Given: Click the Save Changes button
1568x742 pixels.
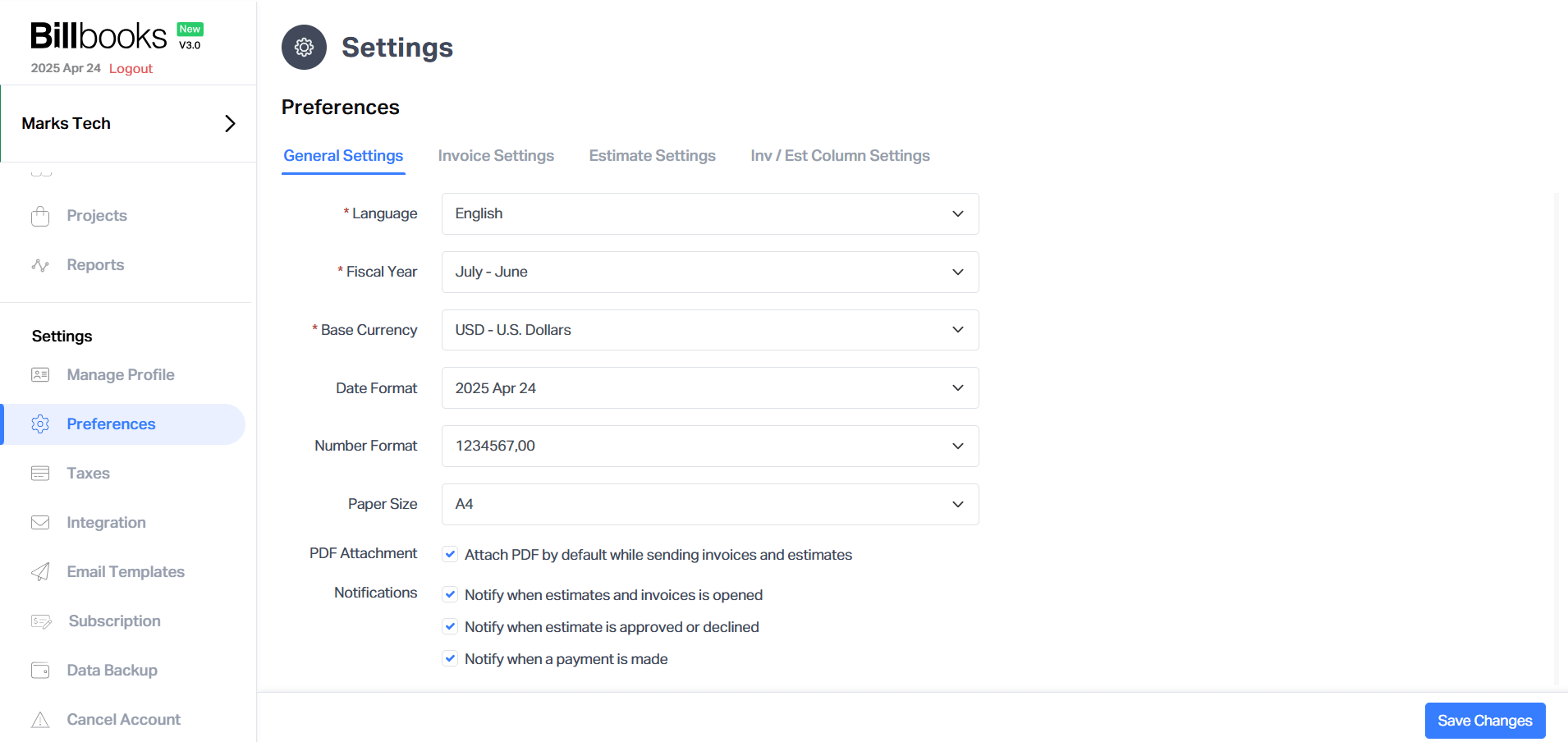Looking at the screenshot, I should tap(1484, 720).
